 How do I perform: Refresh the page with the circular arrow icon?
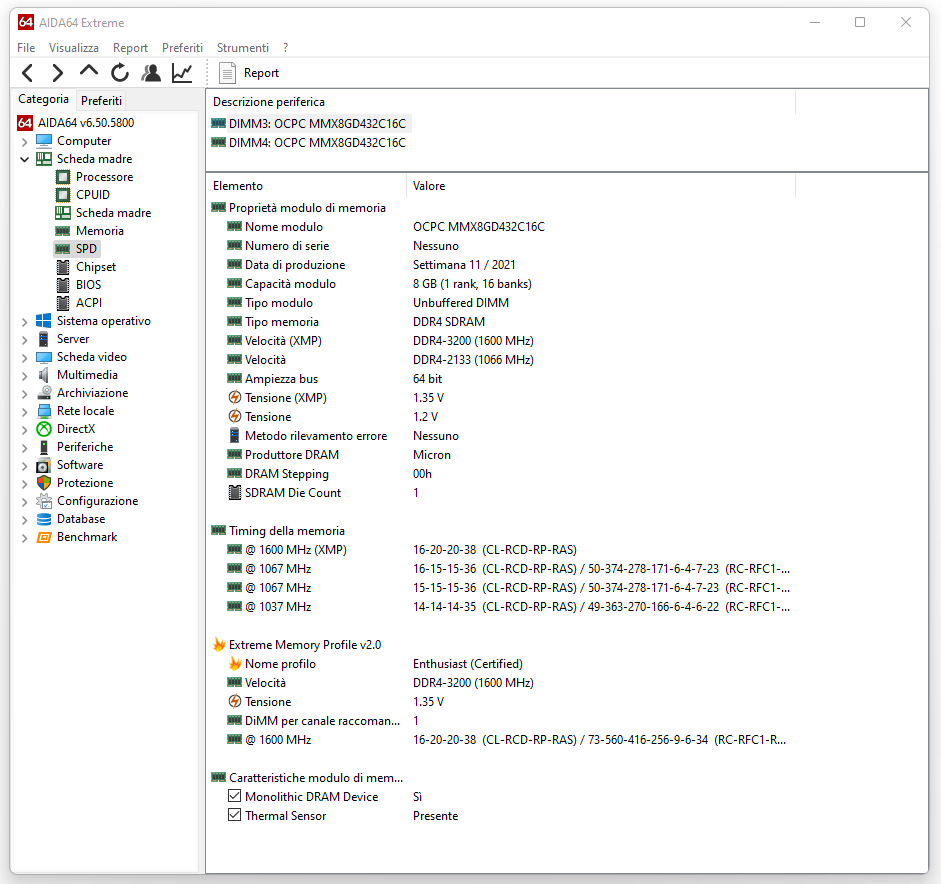(120, 73)
